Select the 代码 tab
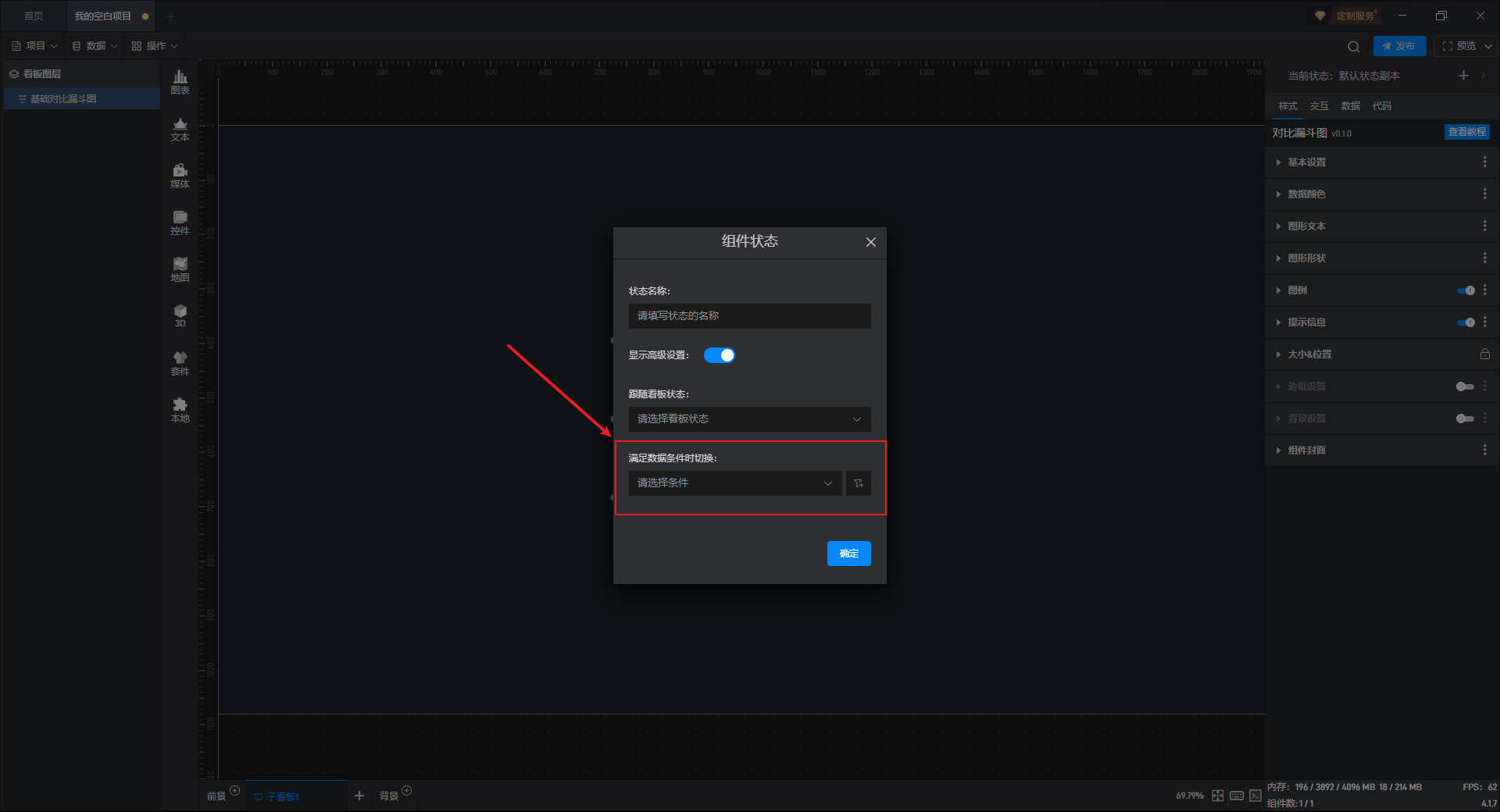The height and width of the screenshot is (812, 1500). (x=1381, y=106)
